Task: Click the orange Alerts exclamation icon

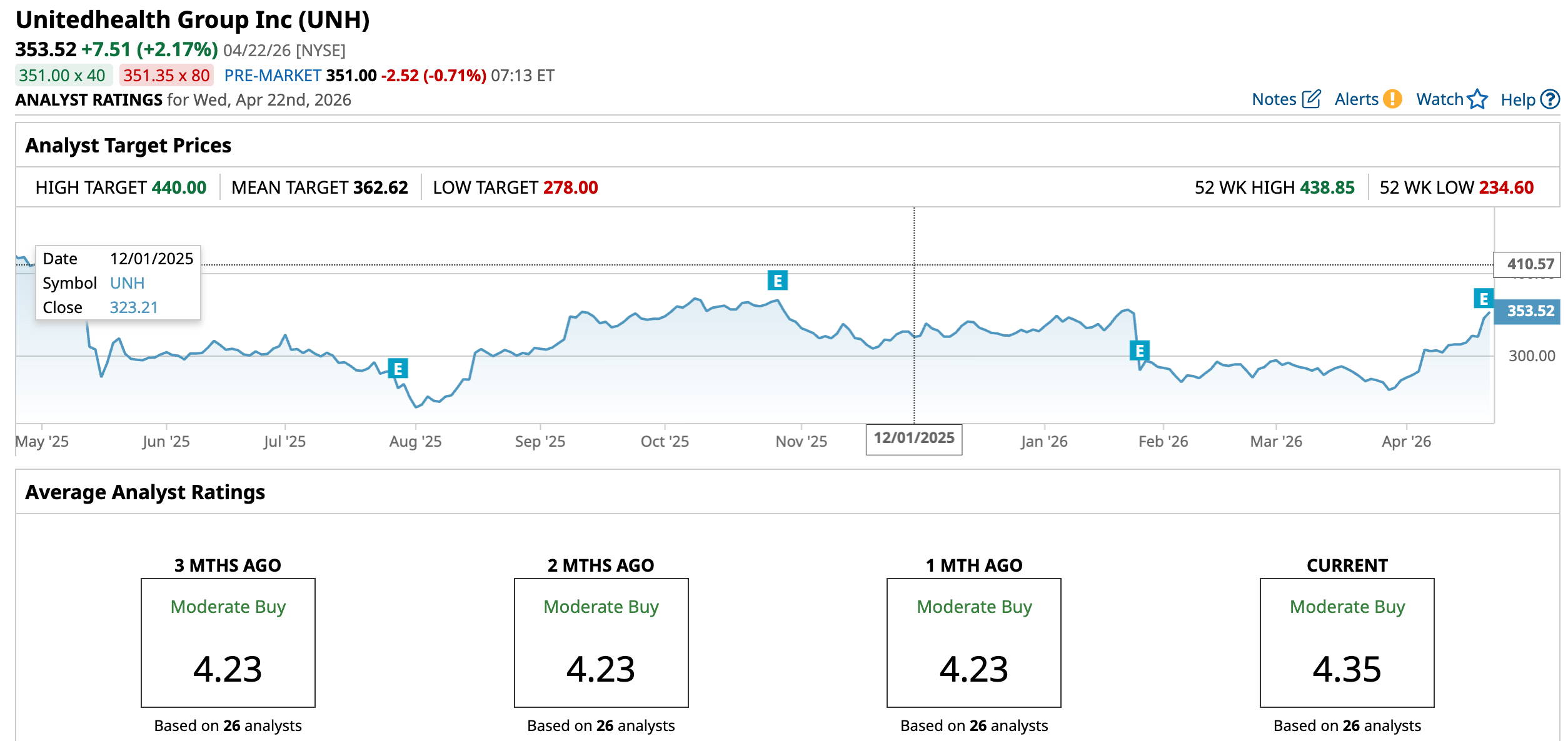Action: (1392, 99)
